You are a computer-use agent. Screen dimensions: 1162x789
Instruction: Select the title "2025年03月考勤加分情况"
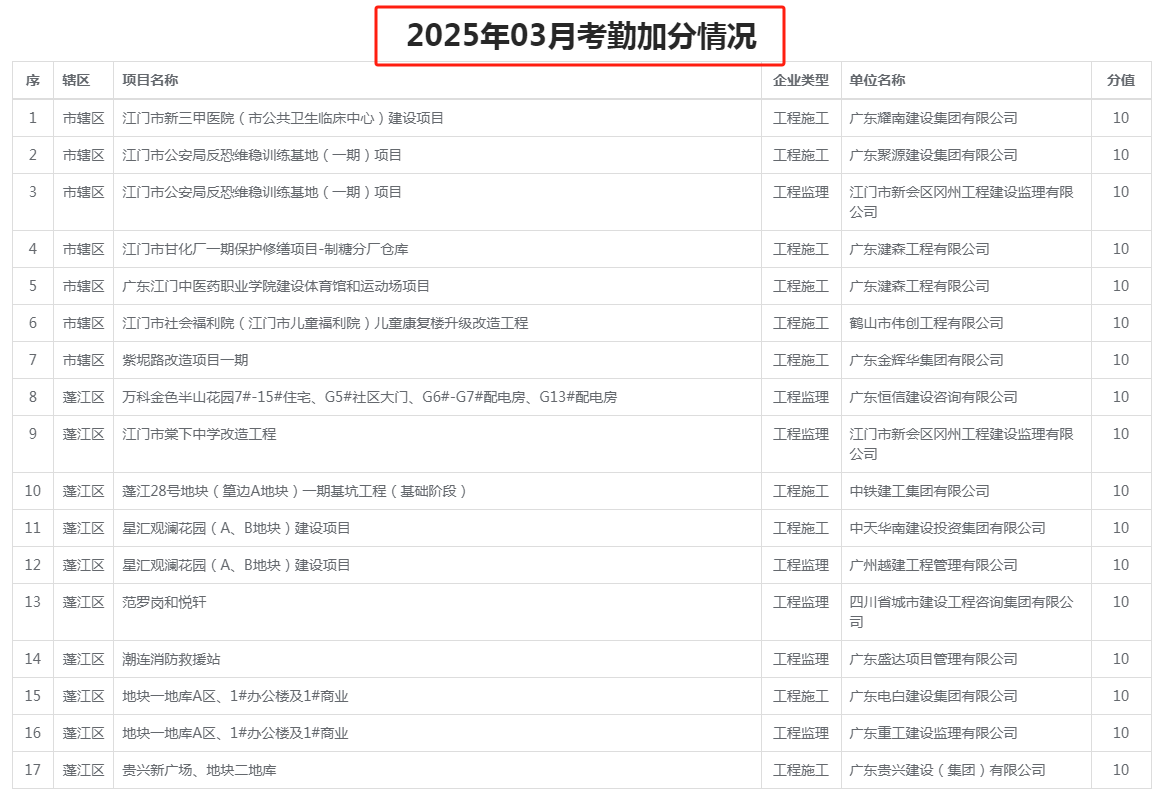pos(581,36)
